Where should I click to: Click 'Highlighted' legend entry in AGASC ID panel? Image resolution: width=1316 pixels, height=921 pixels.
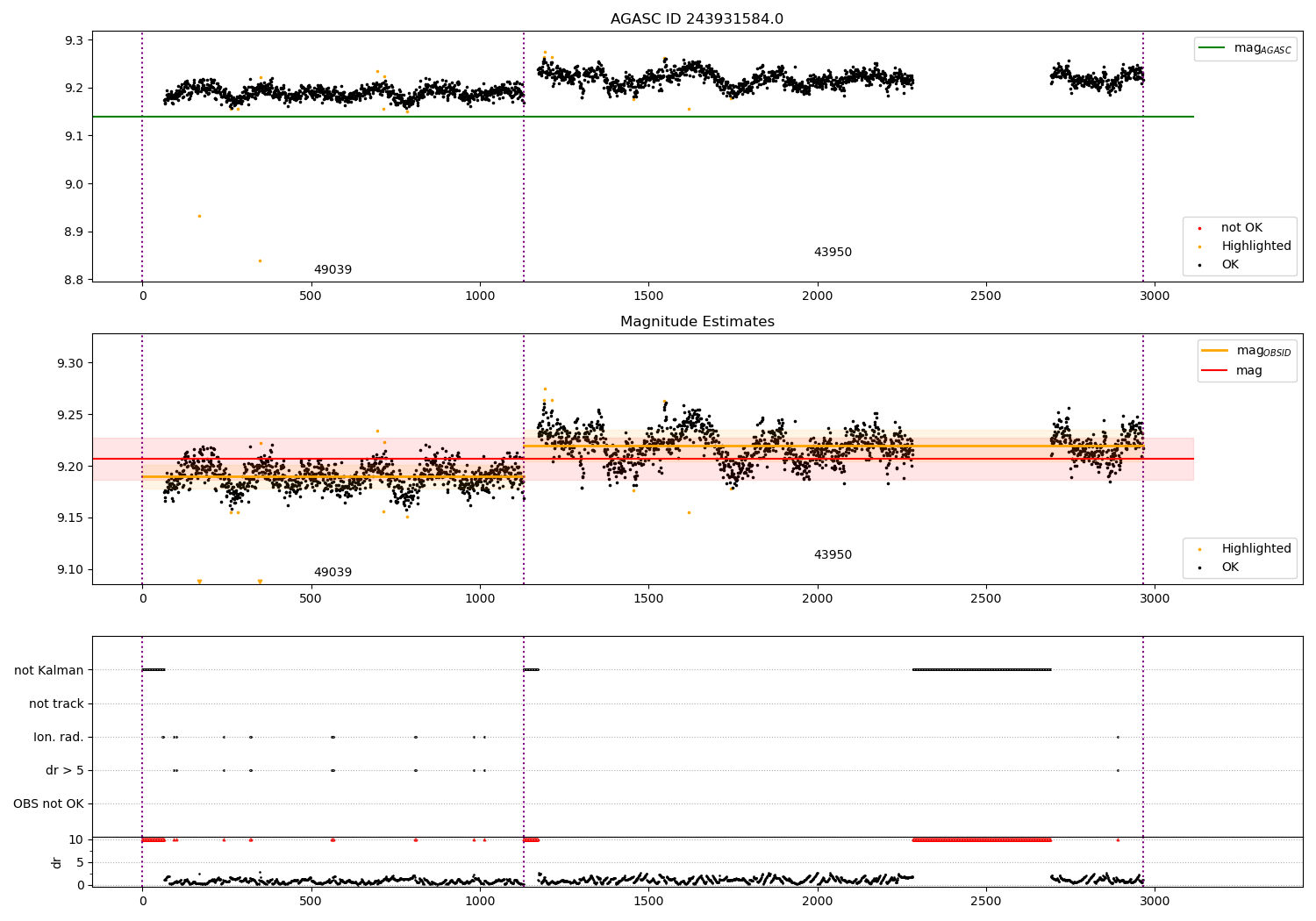pyautogui.click(x=1255, y=246)
